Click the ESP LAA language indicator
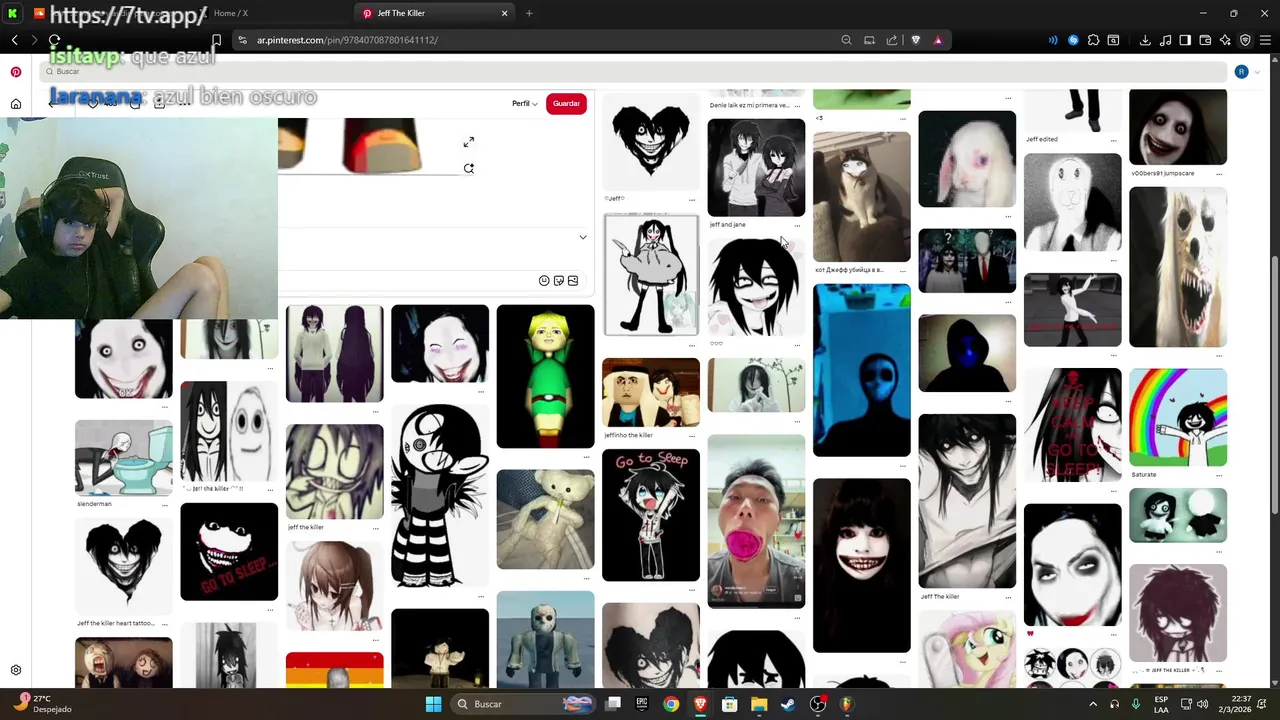1280x720 pixels. point(1161,704)
